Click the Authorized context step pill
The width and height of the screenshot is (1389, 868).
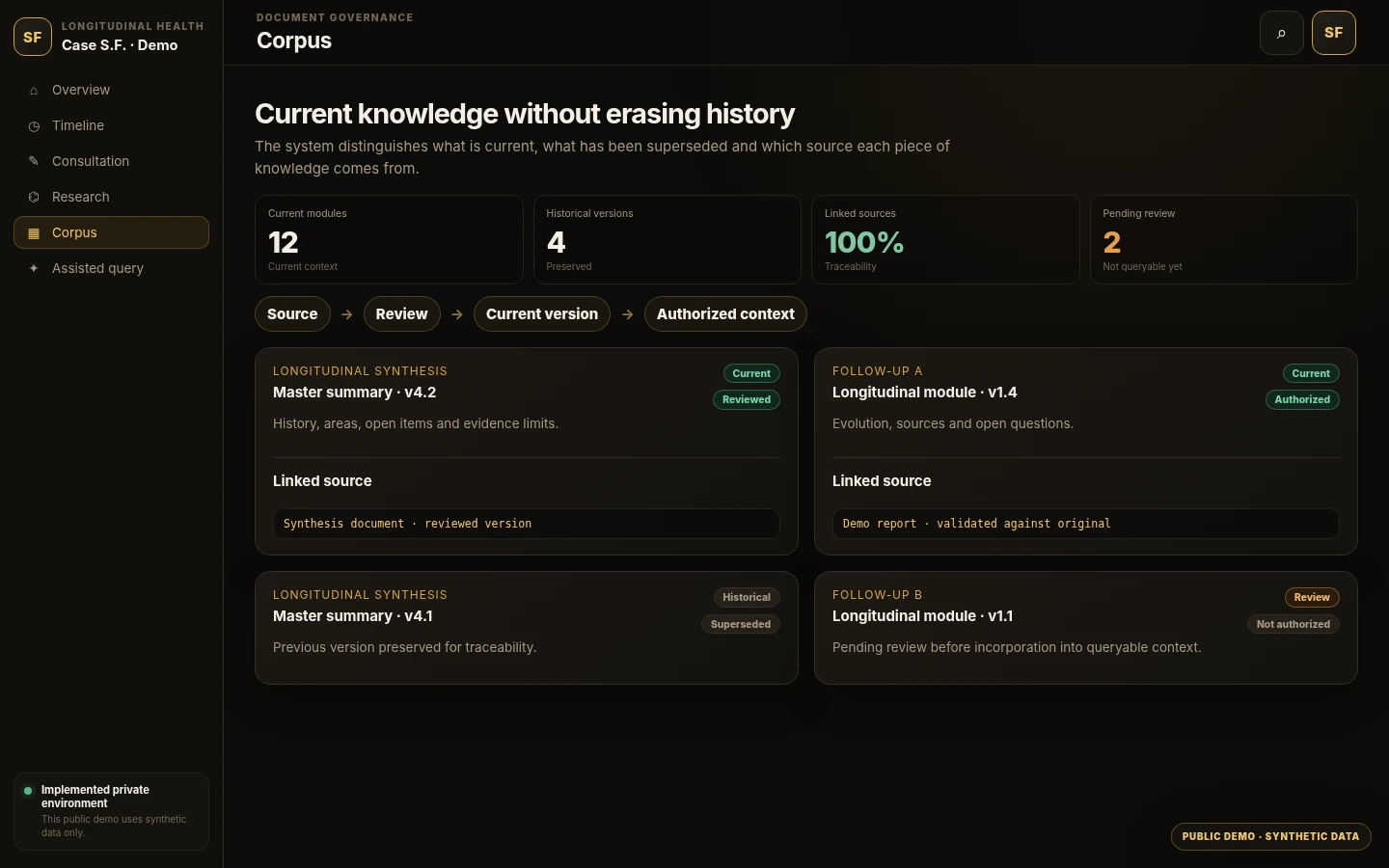point(725,313)
